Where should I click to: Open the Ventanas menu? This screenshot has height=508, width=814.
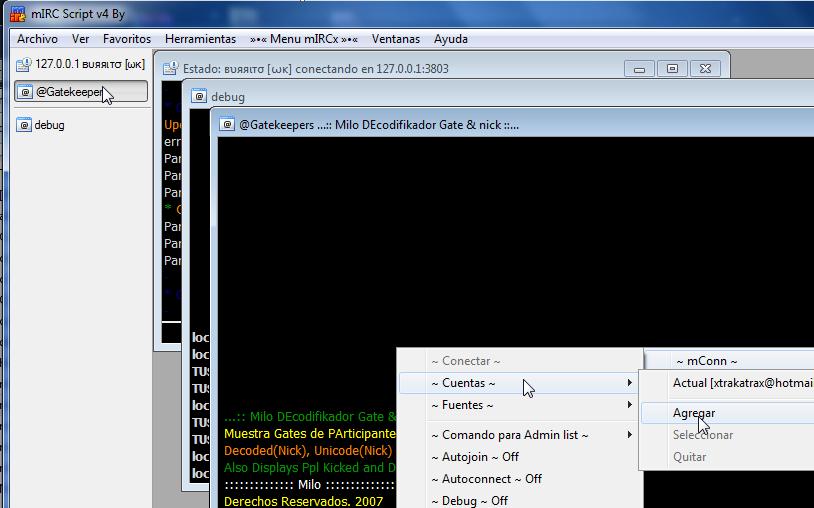tap(396, 39)
